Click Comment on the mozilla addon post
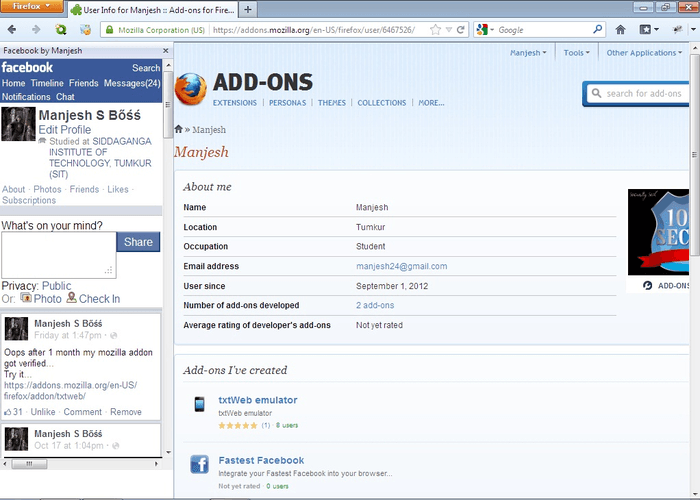The width and height of the screenshot is (700, 500). 83,412
